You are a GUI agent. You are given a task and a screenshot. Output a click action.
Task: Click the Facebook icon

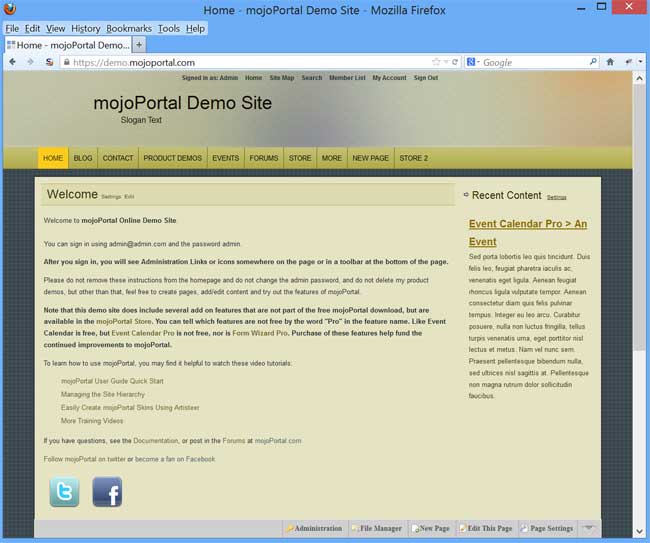(107, 492)
